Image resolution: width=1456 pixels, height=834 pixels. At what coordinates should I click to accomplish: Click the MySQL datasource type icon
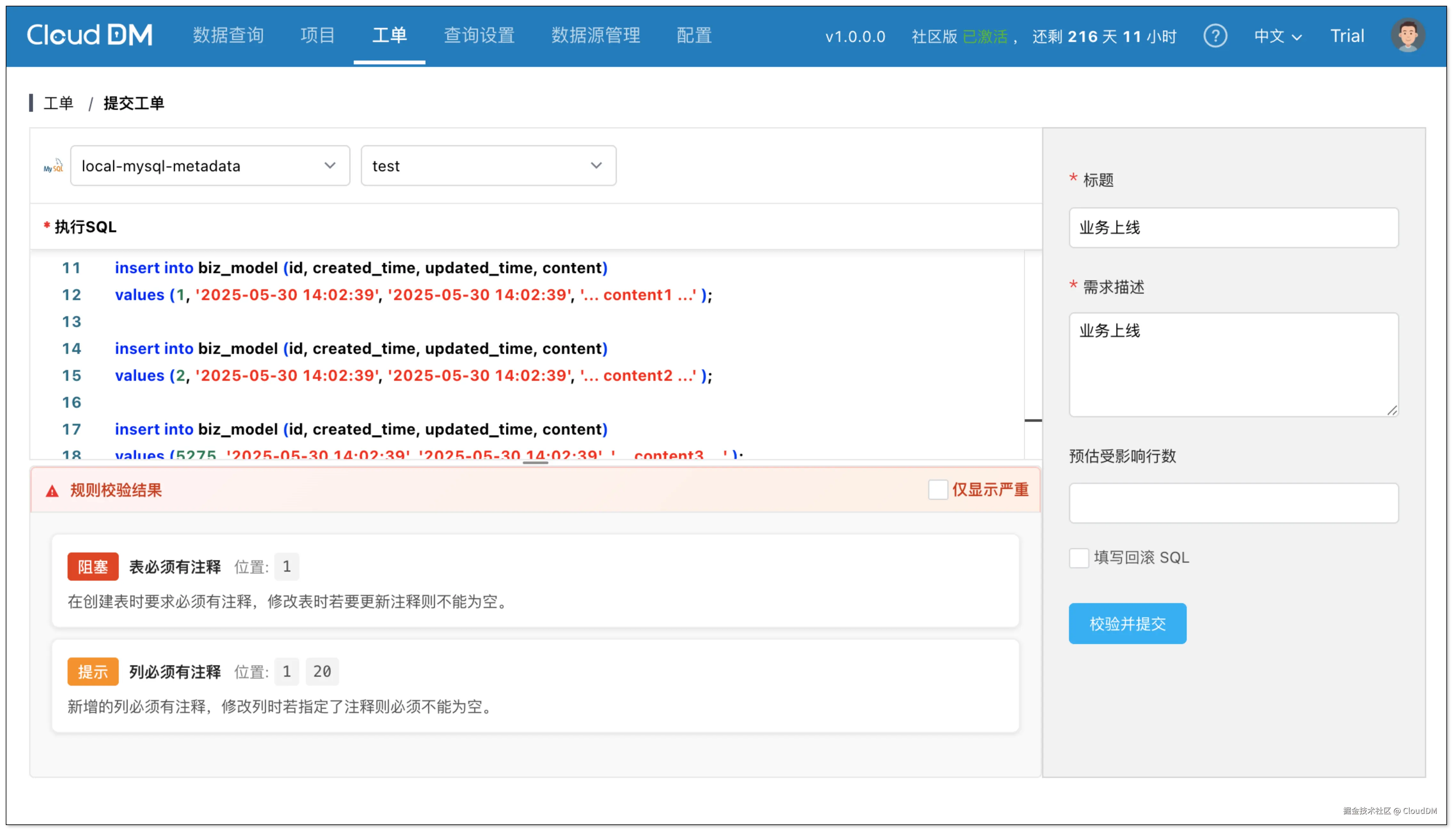point(53,166)
